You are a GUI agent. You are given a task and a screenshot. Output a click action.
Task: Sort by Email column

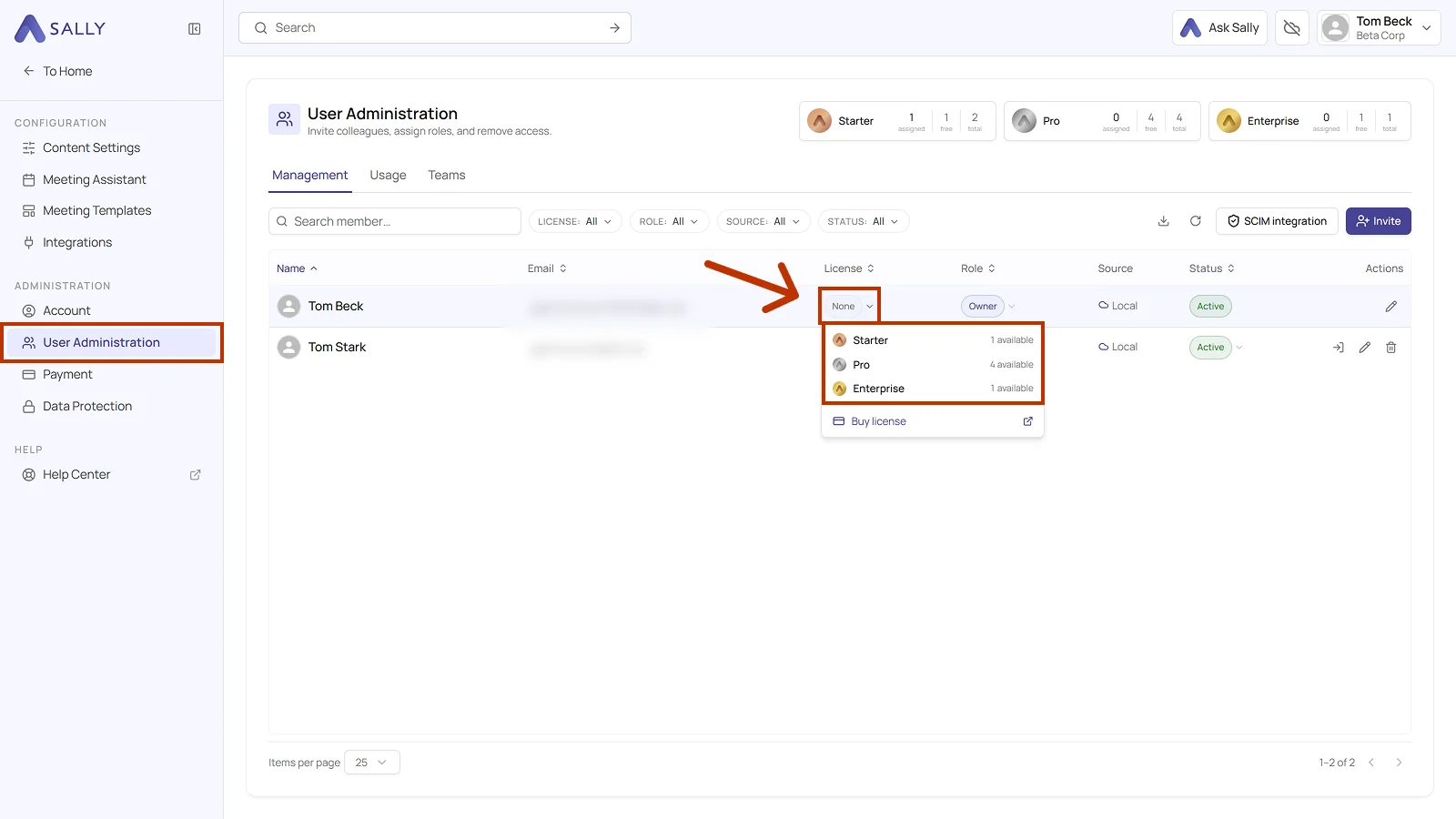(x=547, y=268)
